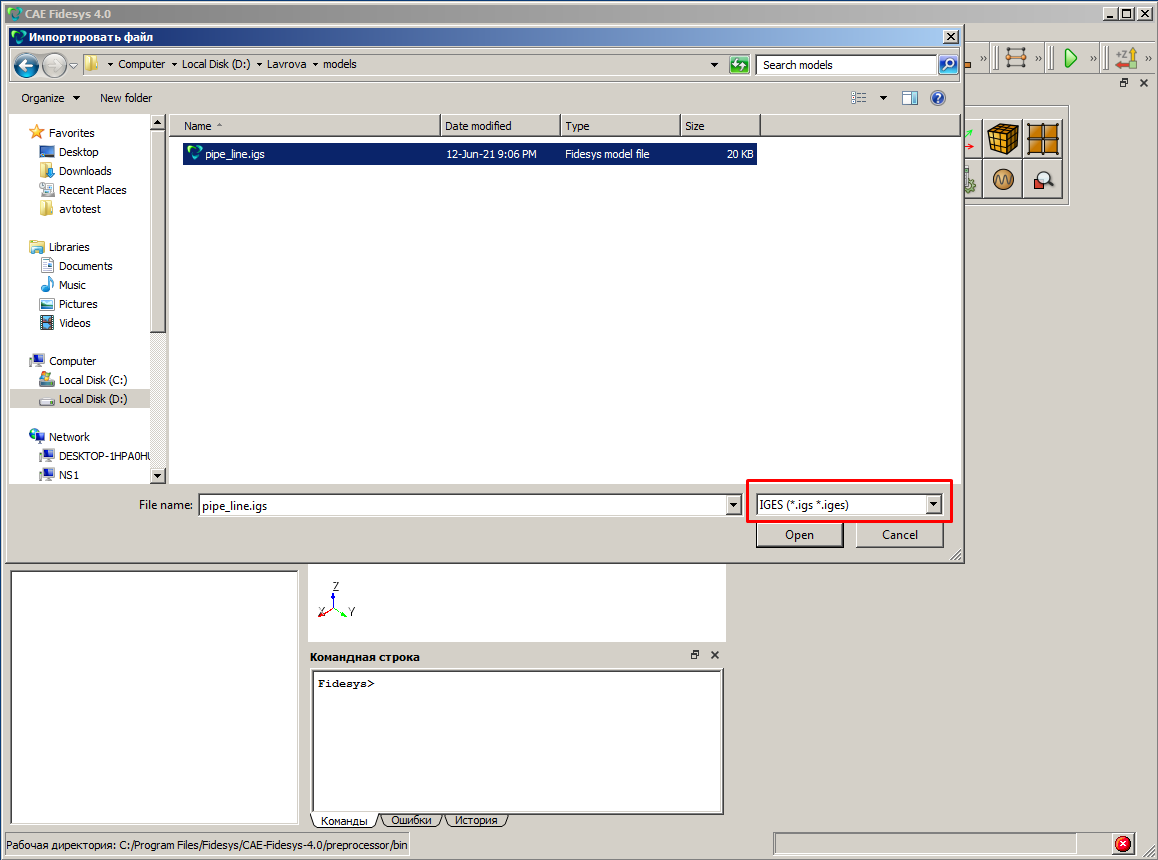Select Videos library
The image size is (1158, 860).
(x=75, y=323)
